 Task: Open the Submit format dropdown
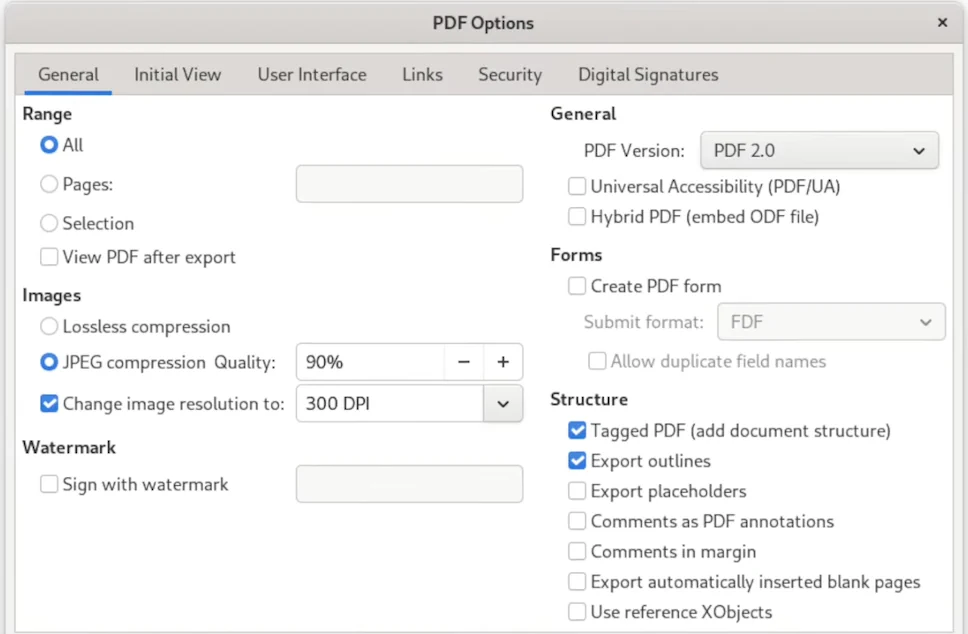click(x=831, y=322)
